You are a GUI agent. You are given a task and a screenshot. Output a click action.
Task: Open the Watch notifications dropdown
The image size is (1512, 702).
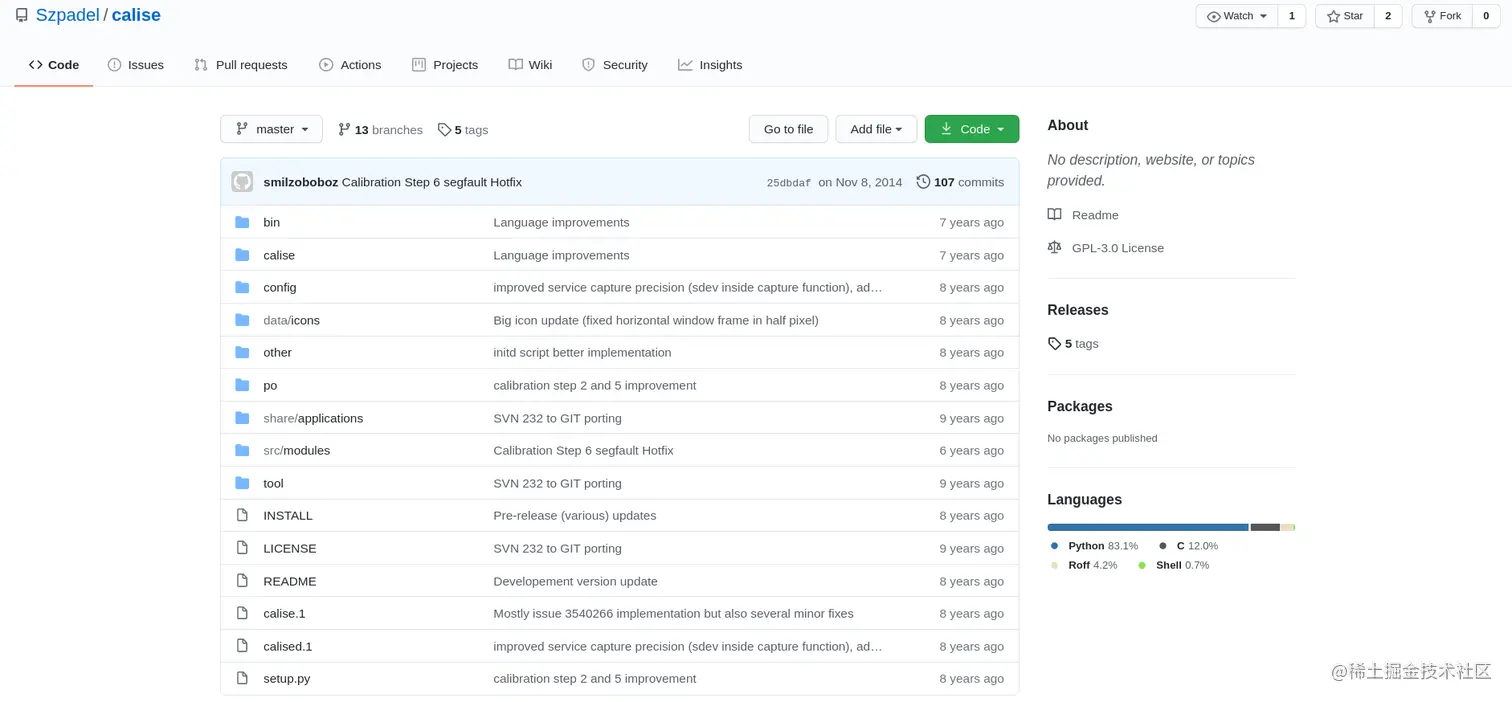click(x=1237, y=16)
